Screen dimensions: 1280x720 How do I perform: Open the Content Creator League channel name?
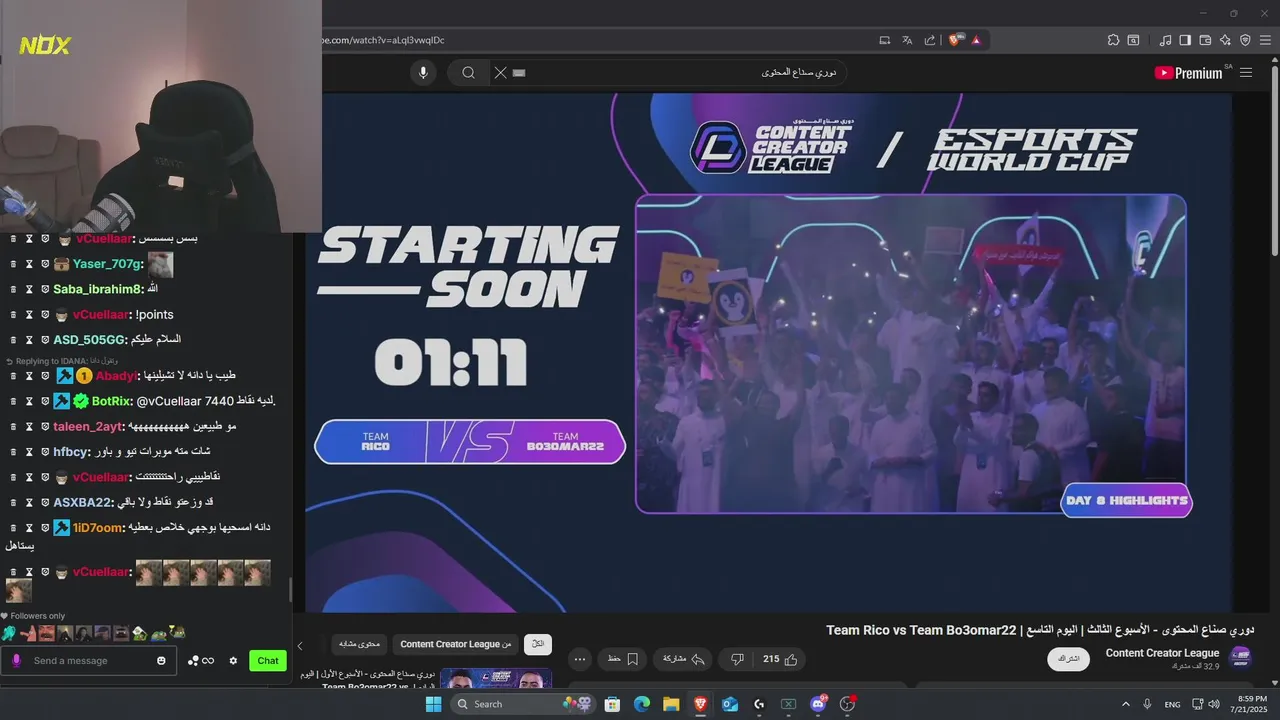[x=1162, y=653]
